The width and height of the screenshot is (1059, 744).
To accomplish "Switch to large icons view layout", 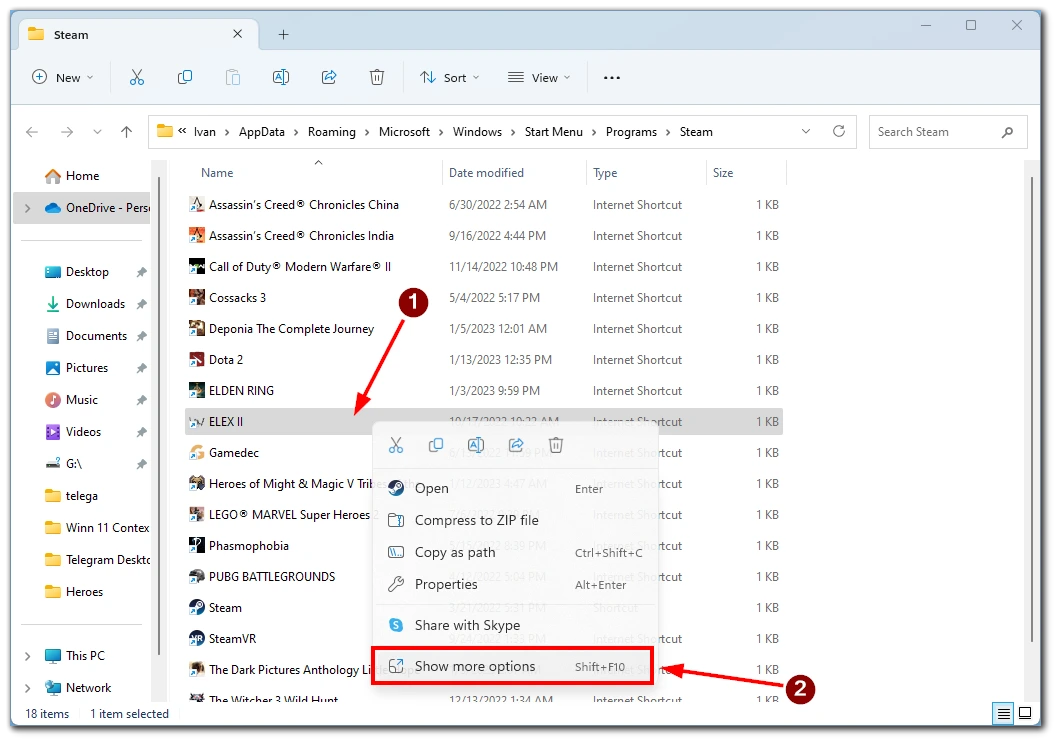I will click(1025, 713).
